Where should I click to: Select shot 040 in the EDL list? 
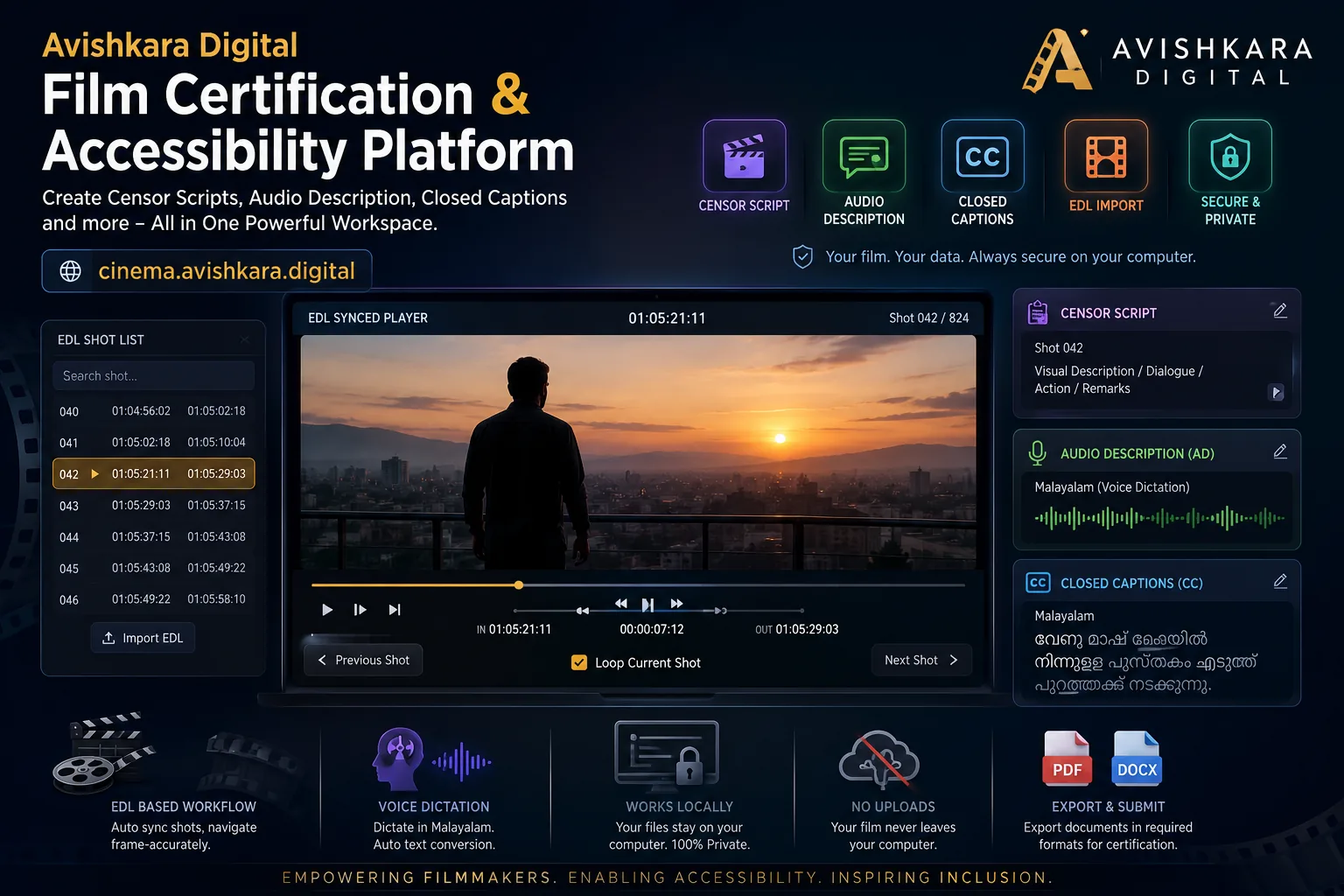point(154,411)
